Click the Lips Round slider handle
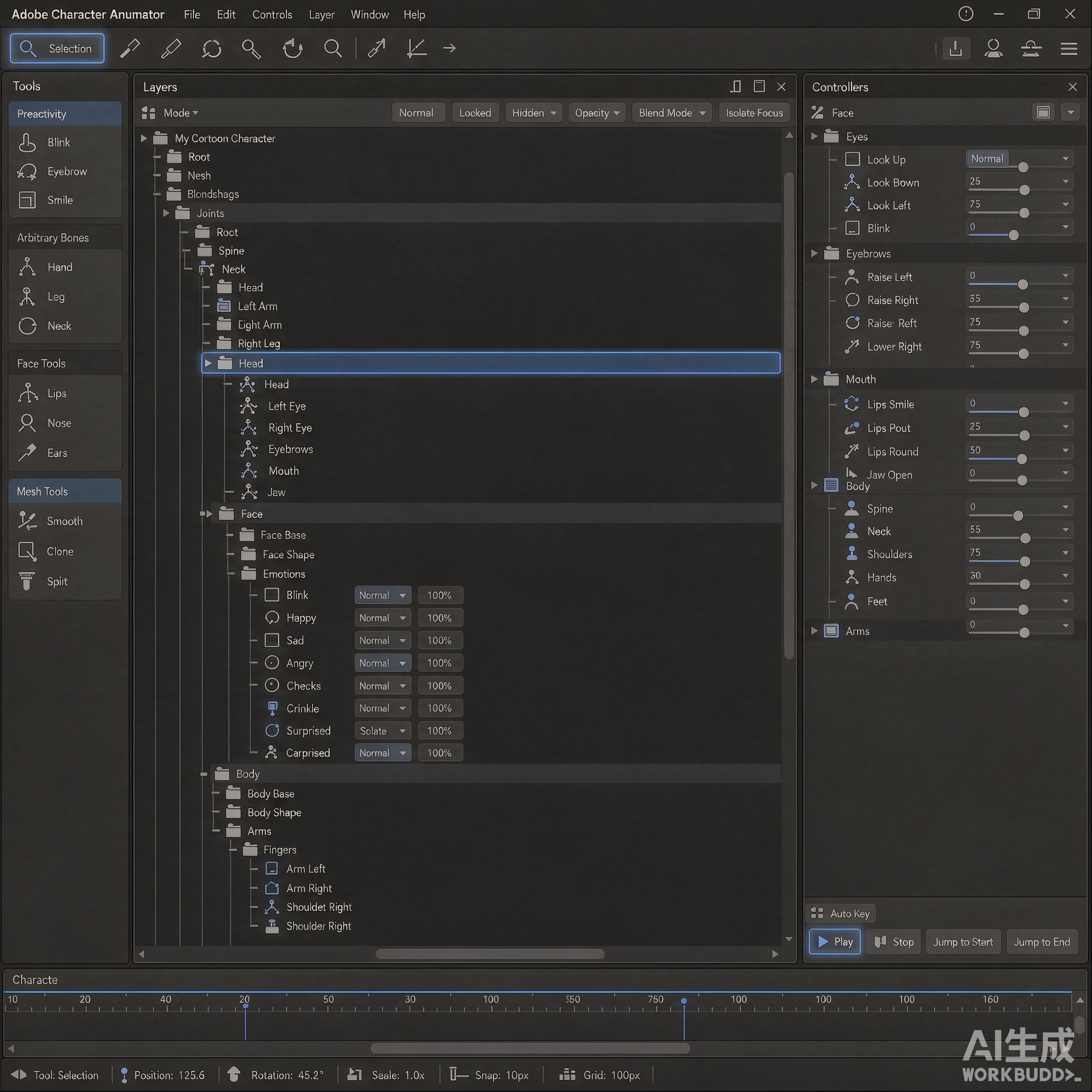Image resolution: width=1092 pixels, height=1092 pixels. [1021, 459]
